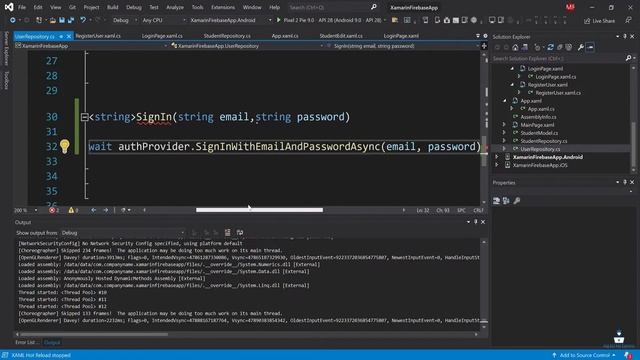
Task: Click the Open File toolbar icon
Action: 53,20
